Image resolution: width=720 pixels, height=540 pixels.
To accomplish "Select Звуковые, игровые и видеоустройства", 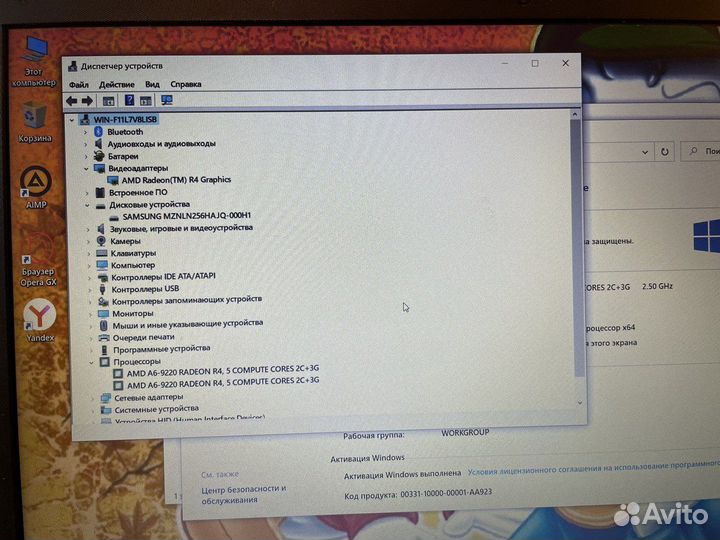I will coord(181,228).
